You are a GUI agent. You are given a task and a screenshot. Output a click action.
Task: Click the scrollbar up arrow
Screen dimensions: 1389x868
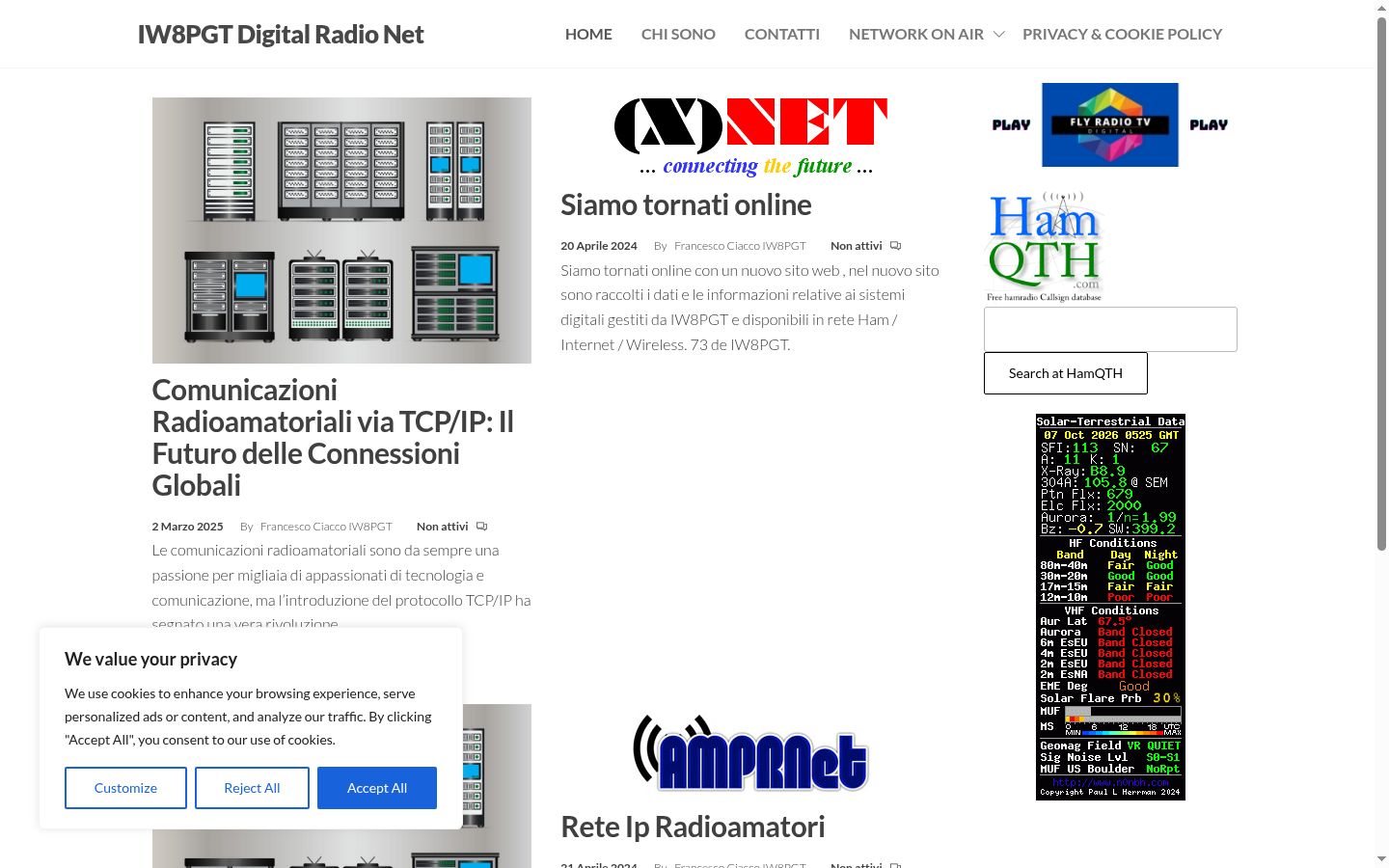(x=1381, y=8)
